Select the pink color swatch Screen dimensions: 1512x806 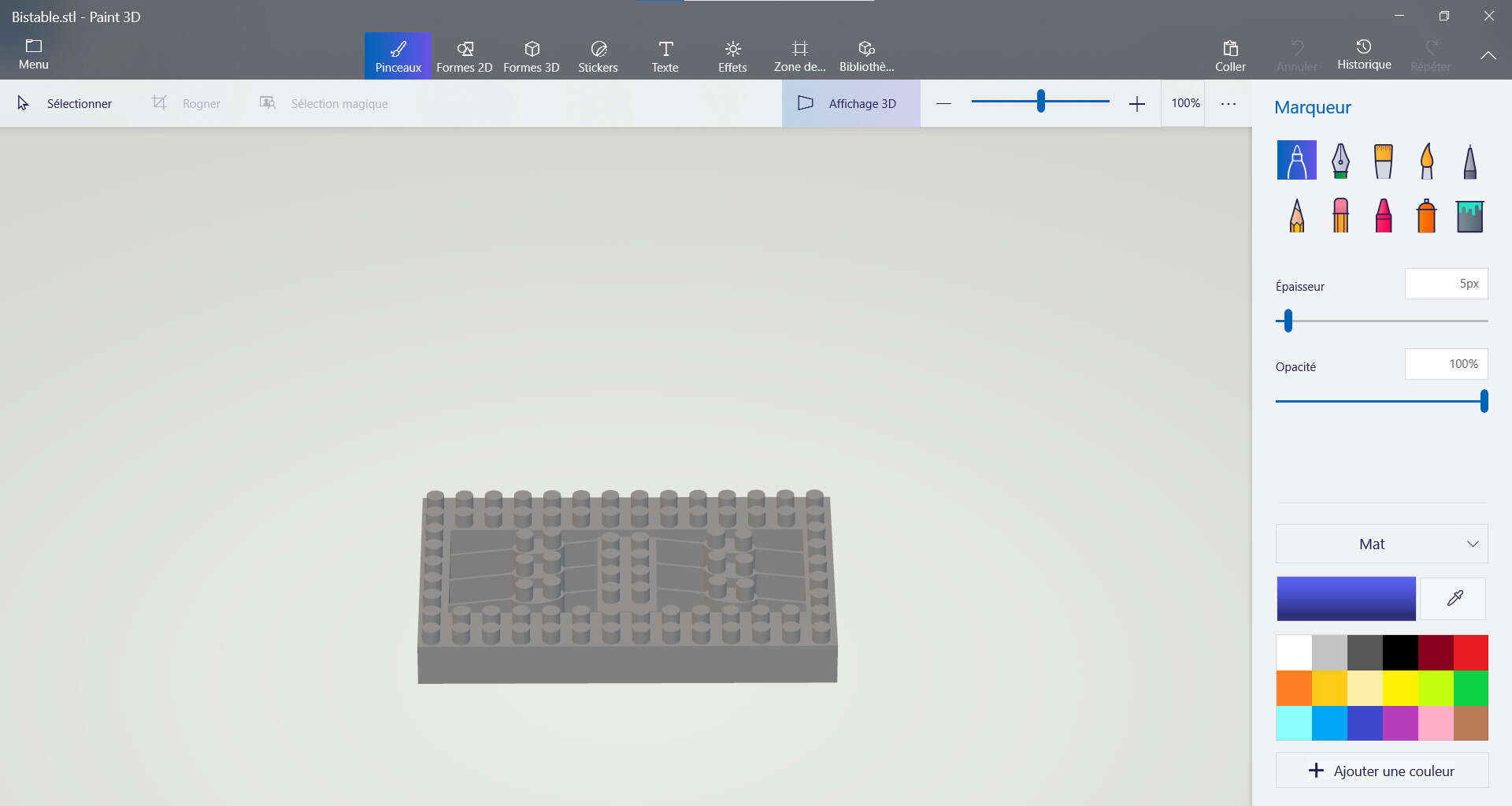point(1436,722)
